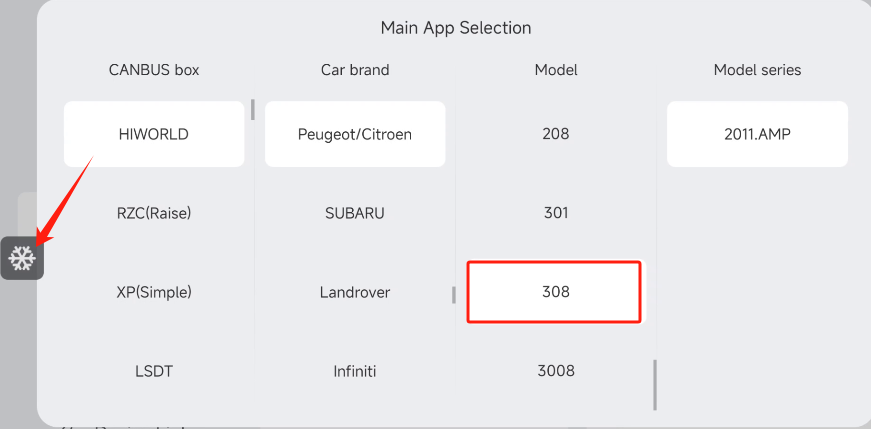Click the CANBUS box column scrollbar
Image resolution: width=871 pixels, height=429 pixels.
click(x=253, y=108)
